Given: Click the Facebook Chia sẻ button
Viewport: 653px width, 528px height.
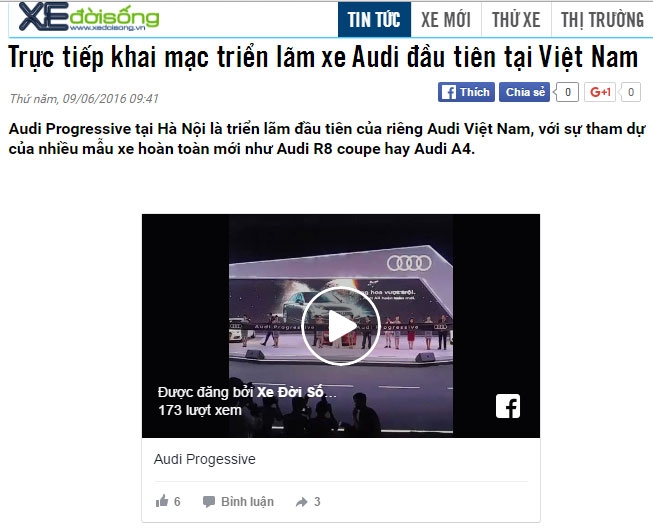Looking at the screenshot, I should pyautogui.click(x=524, y=92).
